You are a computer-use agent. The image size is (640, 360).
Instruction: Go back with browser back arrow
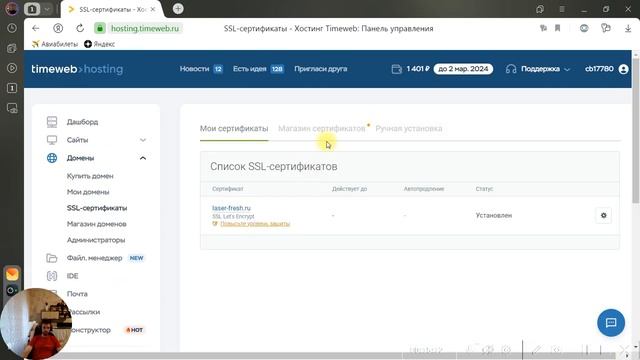pos(36,28)
